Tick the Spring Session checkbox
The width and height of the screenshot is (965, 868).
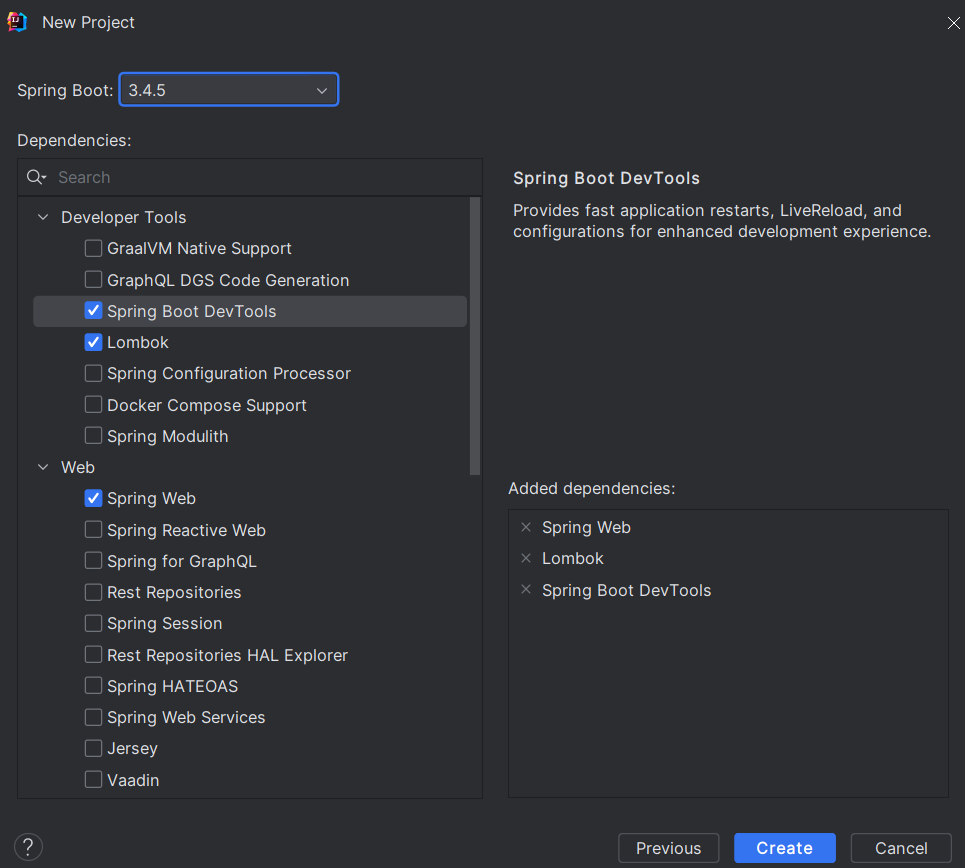click(x=93, y=623)
